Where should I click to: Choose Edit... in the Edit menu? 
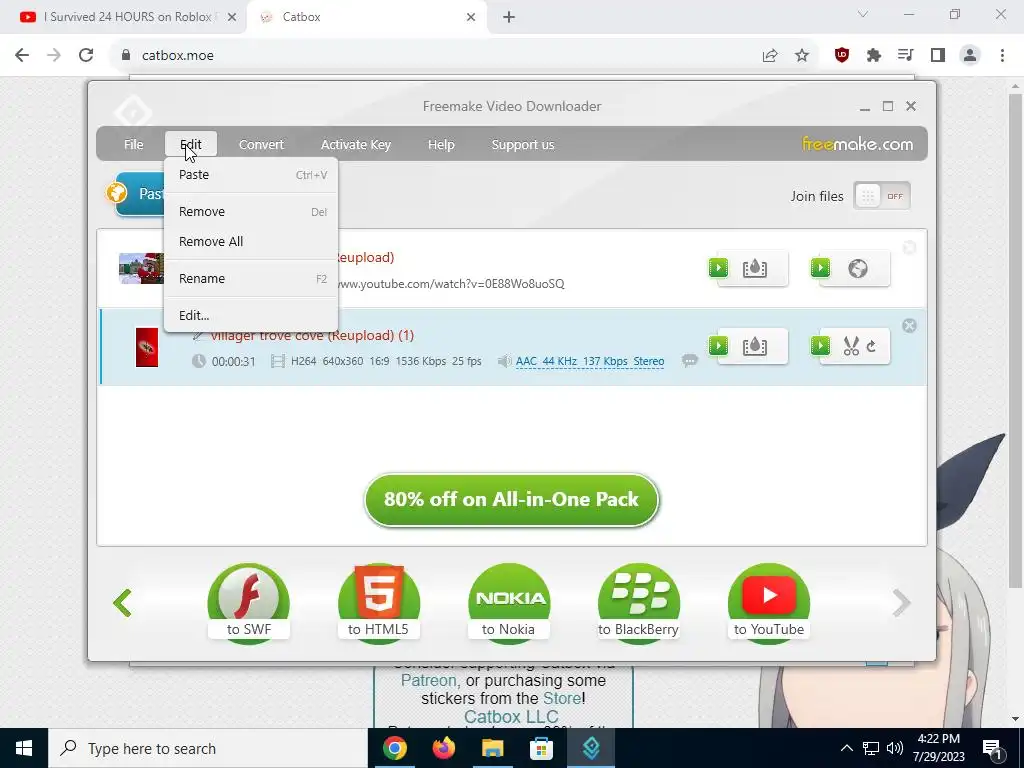[x=251, y=315]
